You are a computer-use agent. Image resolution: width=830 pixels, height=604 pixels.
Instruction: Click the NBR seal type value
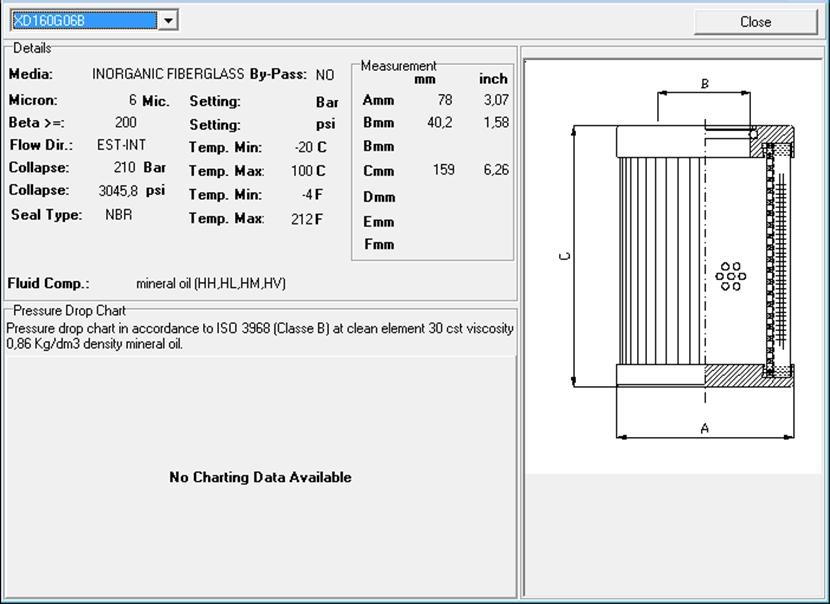[118, 214]
